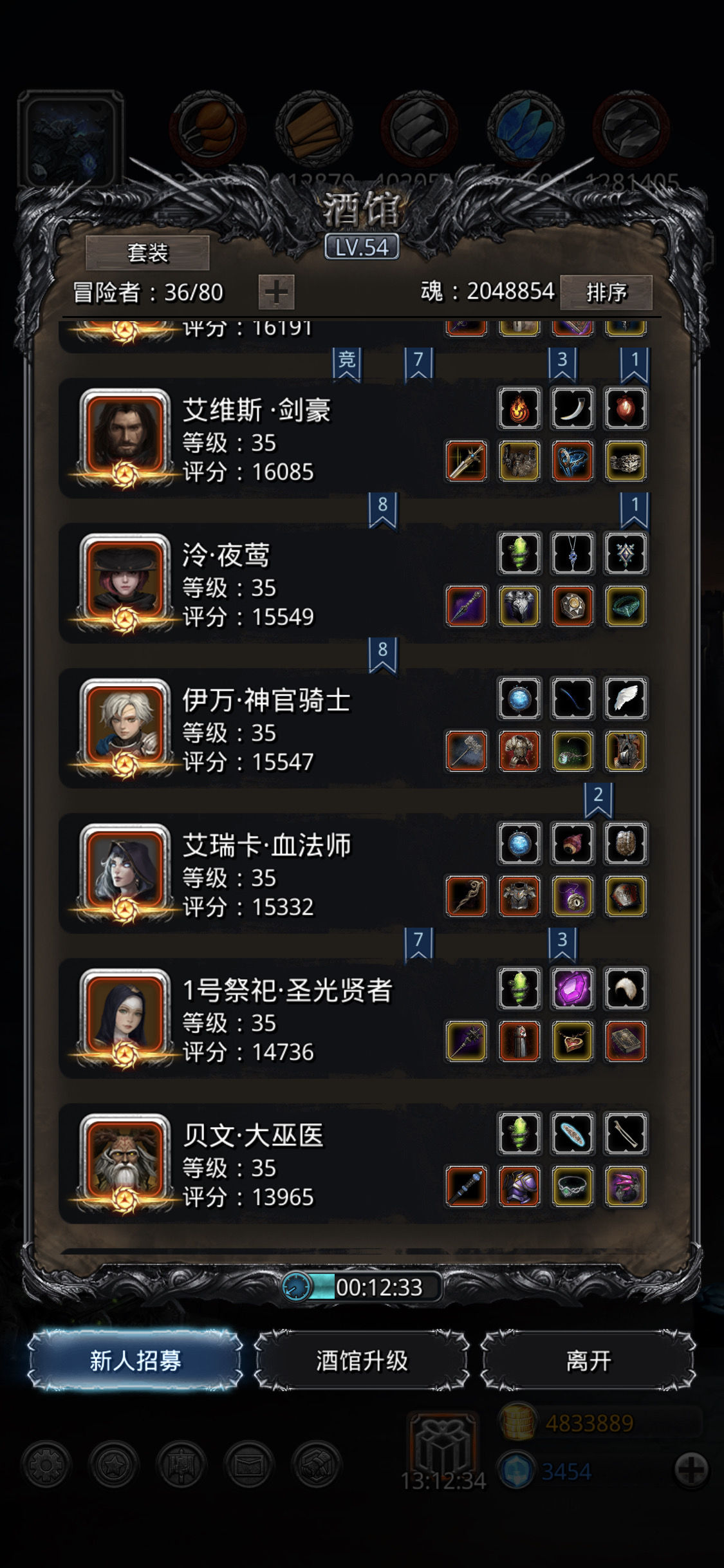Image resolution: width=724 pixels, height=1568 pixels.
Task: Tap the purple gem icon of 1号祭祀·圣光贤者
Action: click(x=572, y=988)
